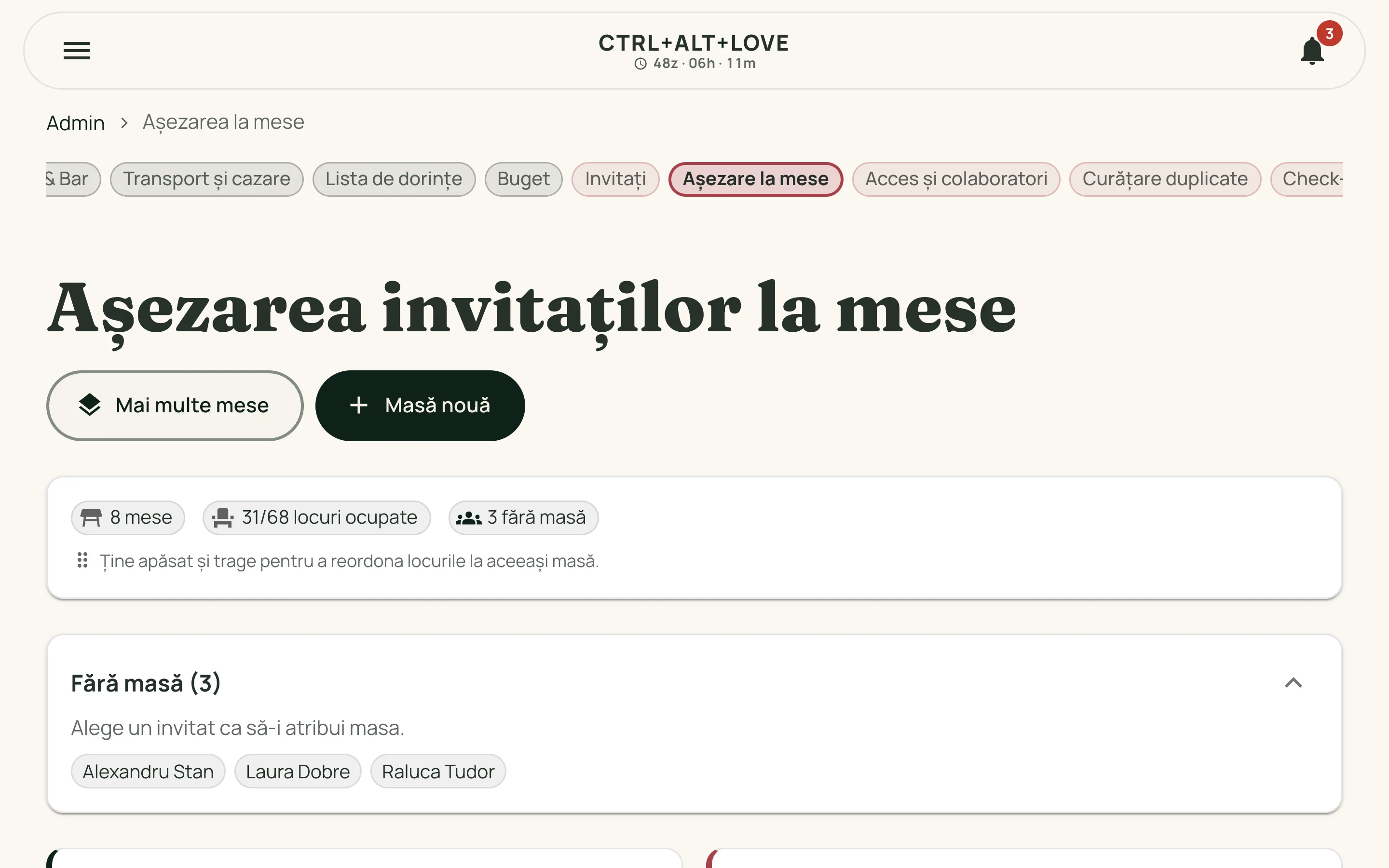Switch to Lista de dorințe tab
This screenshot has width=1389, height=868.
[x=394, y=179]
